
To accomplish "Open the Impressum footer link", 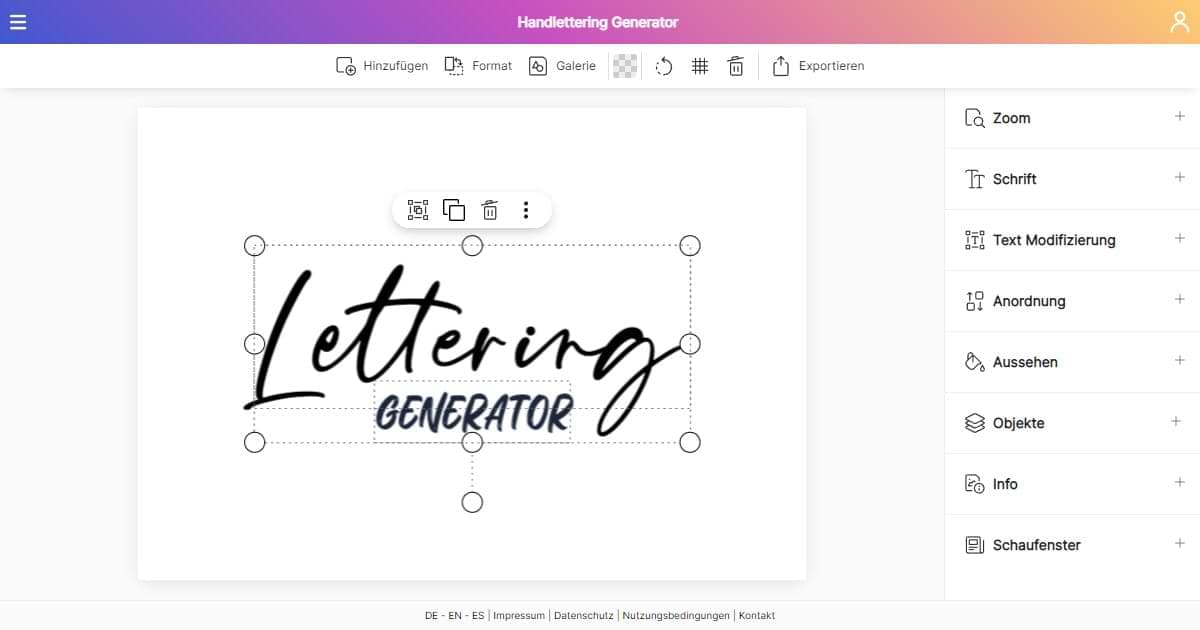I will 519,616.
